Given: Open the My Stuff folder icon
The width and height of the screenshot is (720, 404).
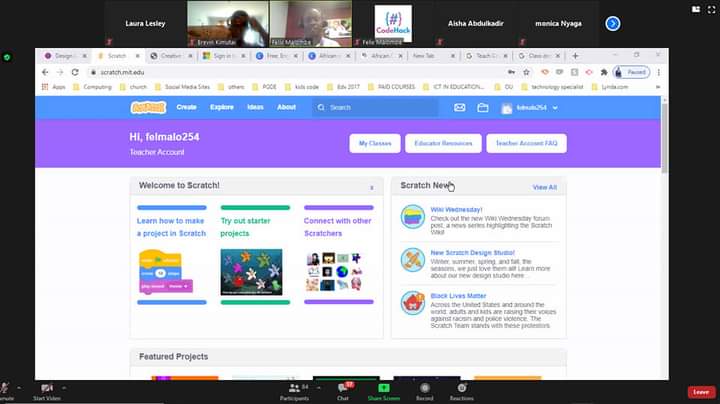Looking at the screenshot, I should pyautogui.click(x=483, y=107).
